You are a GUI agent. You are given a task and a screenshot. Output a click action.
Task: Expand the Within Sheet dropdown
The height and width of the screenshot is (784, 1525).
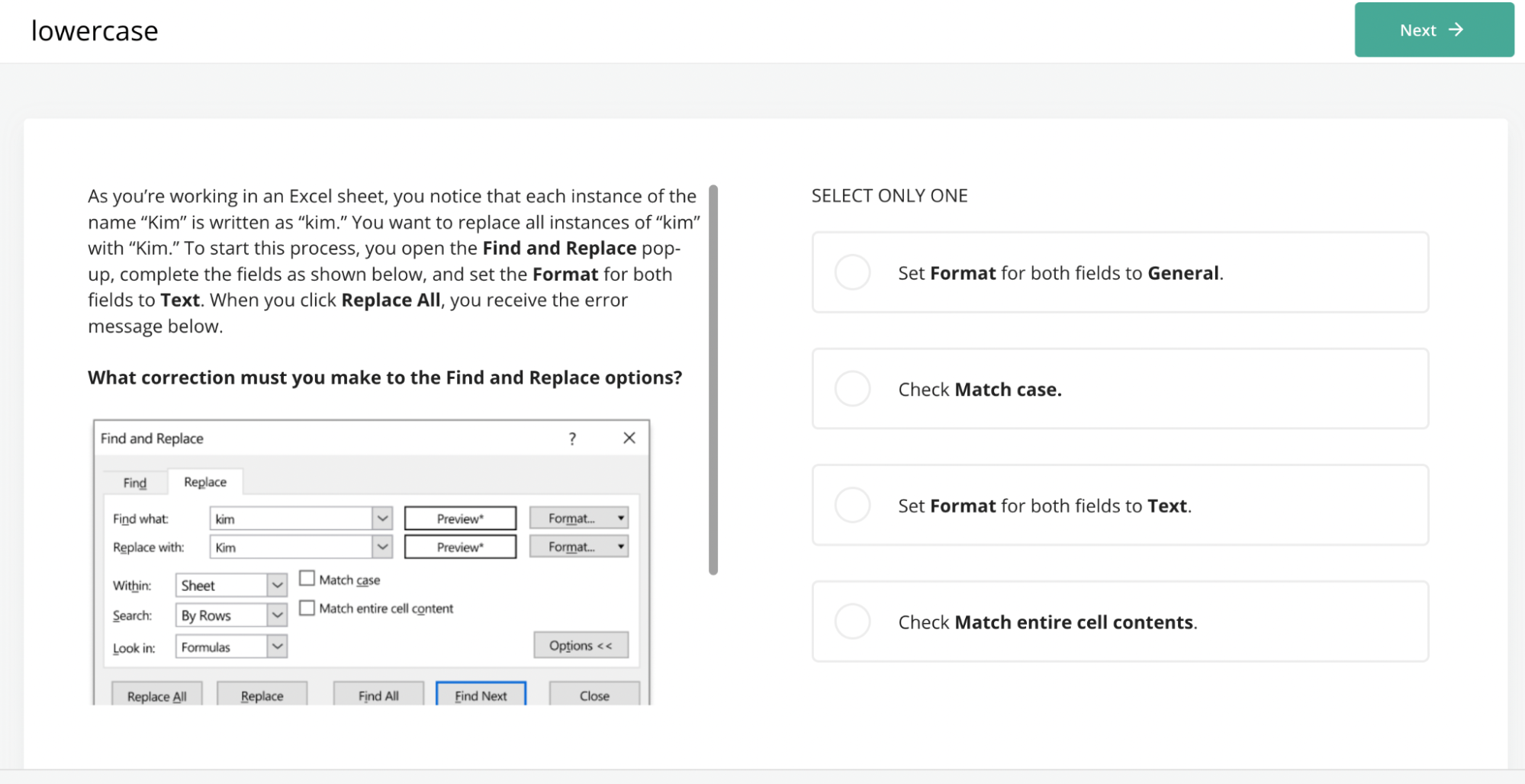[277, 585]
